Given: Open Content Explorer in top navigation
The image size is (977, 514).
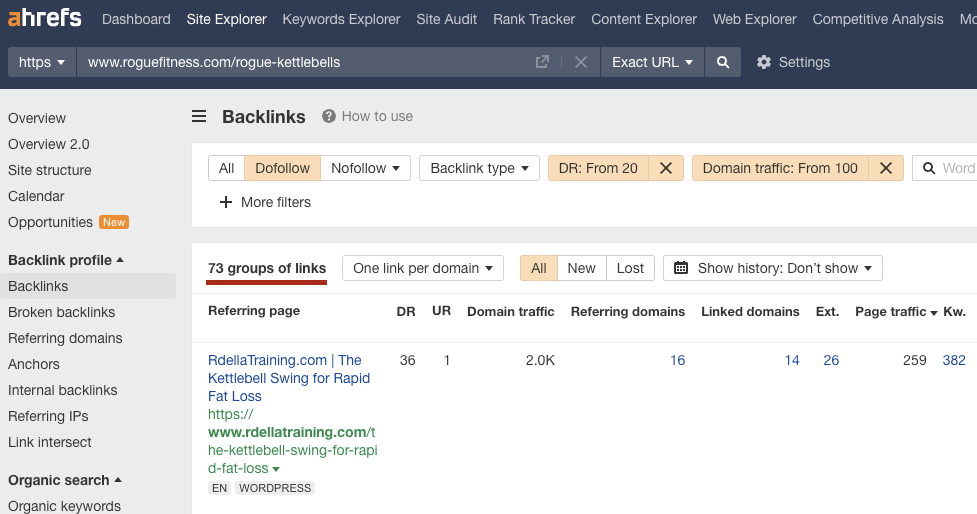Looking at the screenshot, I should pyautogui.click(x=644, y=19).
